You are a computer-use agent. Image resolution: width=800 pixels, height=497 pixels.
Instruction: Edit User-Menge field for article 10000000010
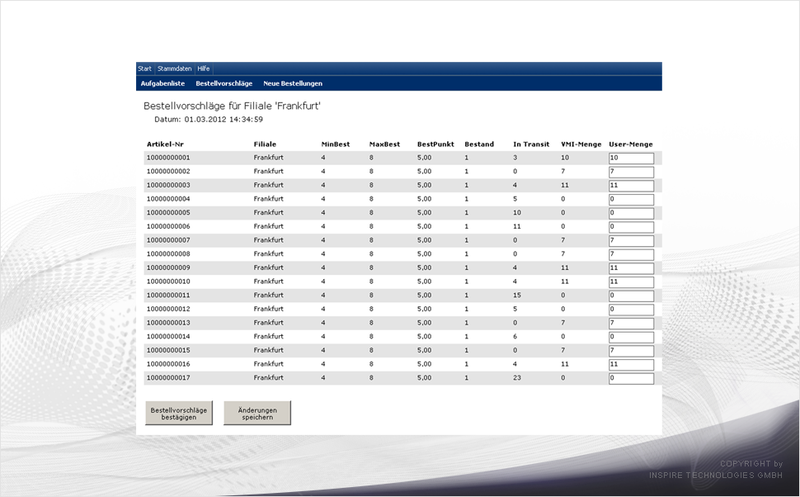coord(631,282)
